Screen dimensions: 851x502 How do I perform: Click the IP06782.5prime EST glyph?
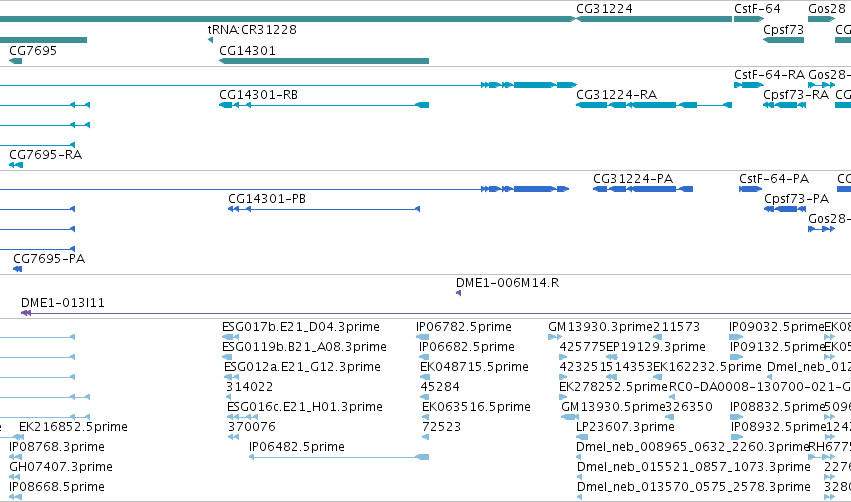422,337
